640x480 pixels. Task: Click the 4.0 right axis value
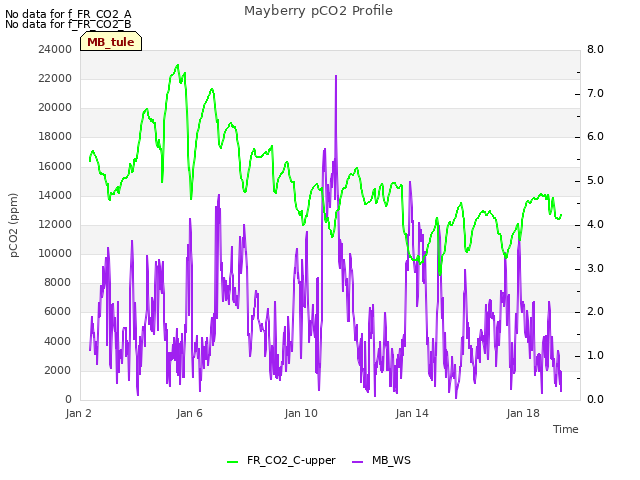pos(595,224)
